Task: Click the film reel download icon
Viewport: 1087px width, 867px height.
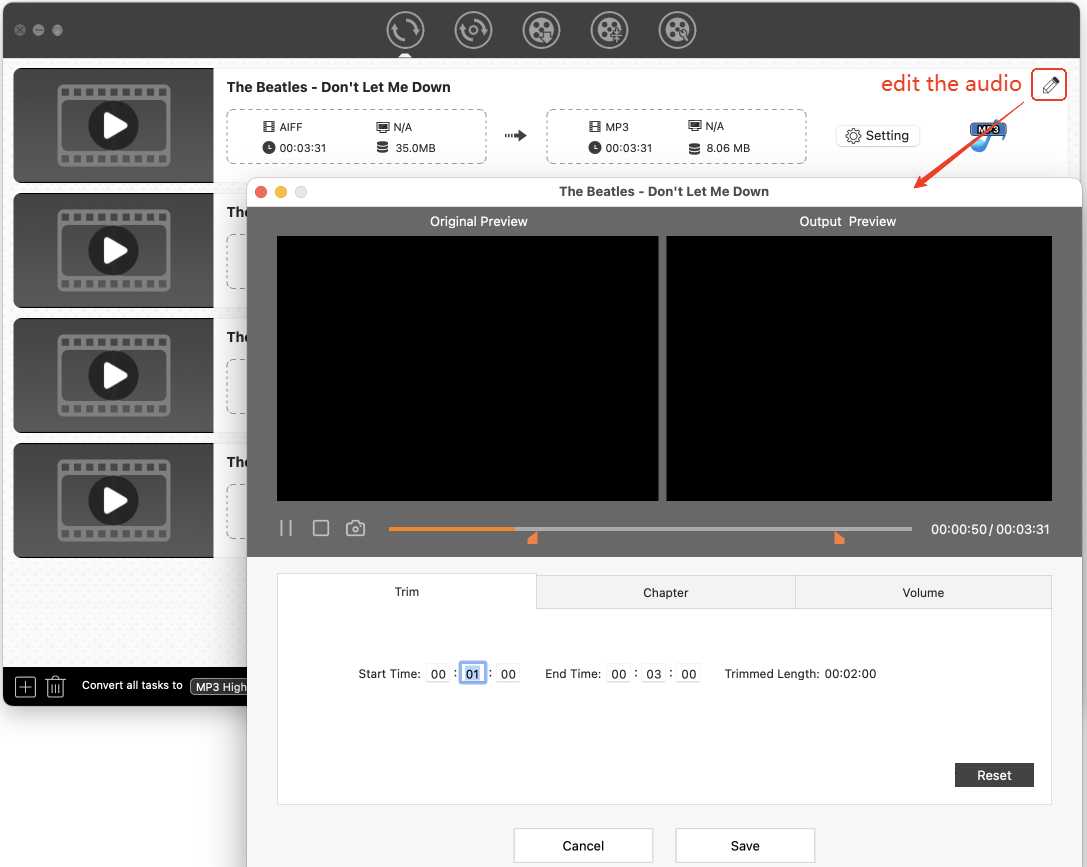Action: (541, 31)
